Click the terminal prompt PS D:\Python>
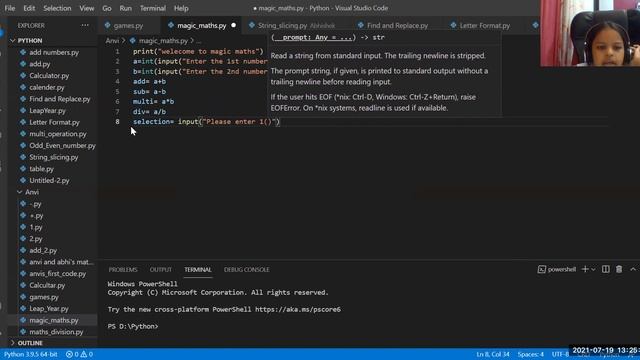The image size is (640, 360). click(133, 326)
